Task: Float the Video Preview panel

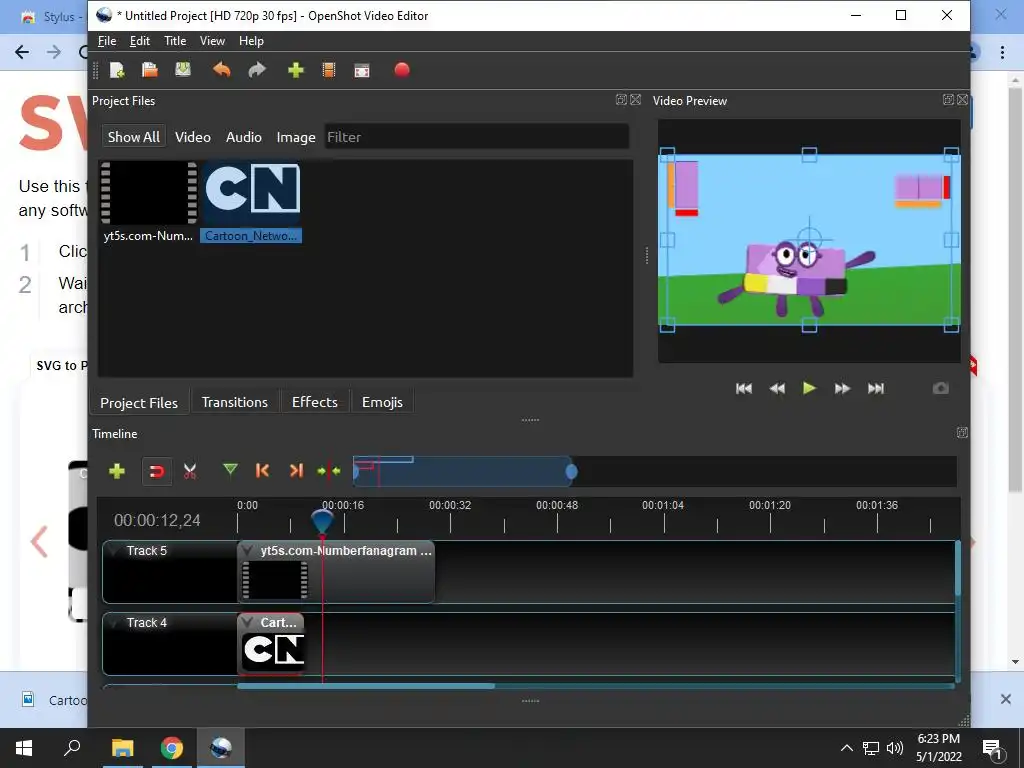Action: click(x=948, y=100)
